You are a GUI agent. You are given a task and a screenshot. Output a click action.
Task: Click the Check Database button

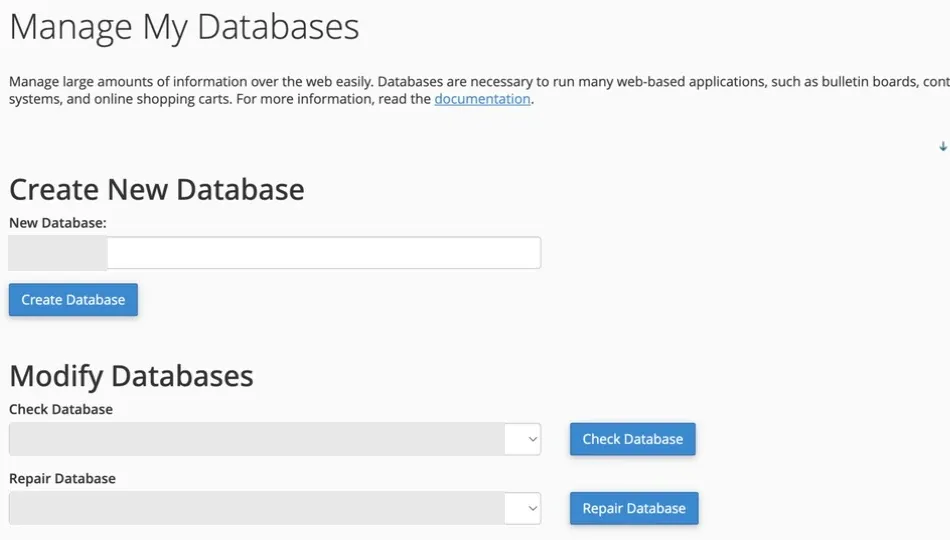tap(633, 439)
